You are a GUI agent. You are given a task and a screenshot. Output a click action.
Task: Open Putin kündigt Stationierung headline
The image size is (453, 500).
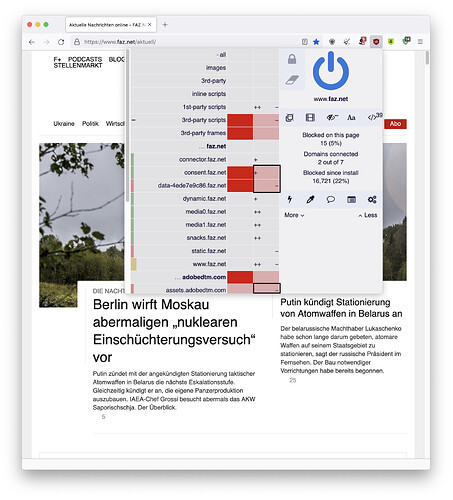(x=341, y=308)
